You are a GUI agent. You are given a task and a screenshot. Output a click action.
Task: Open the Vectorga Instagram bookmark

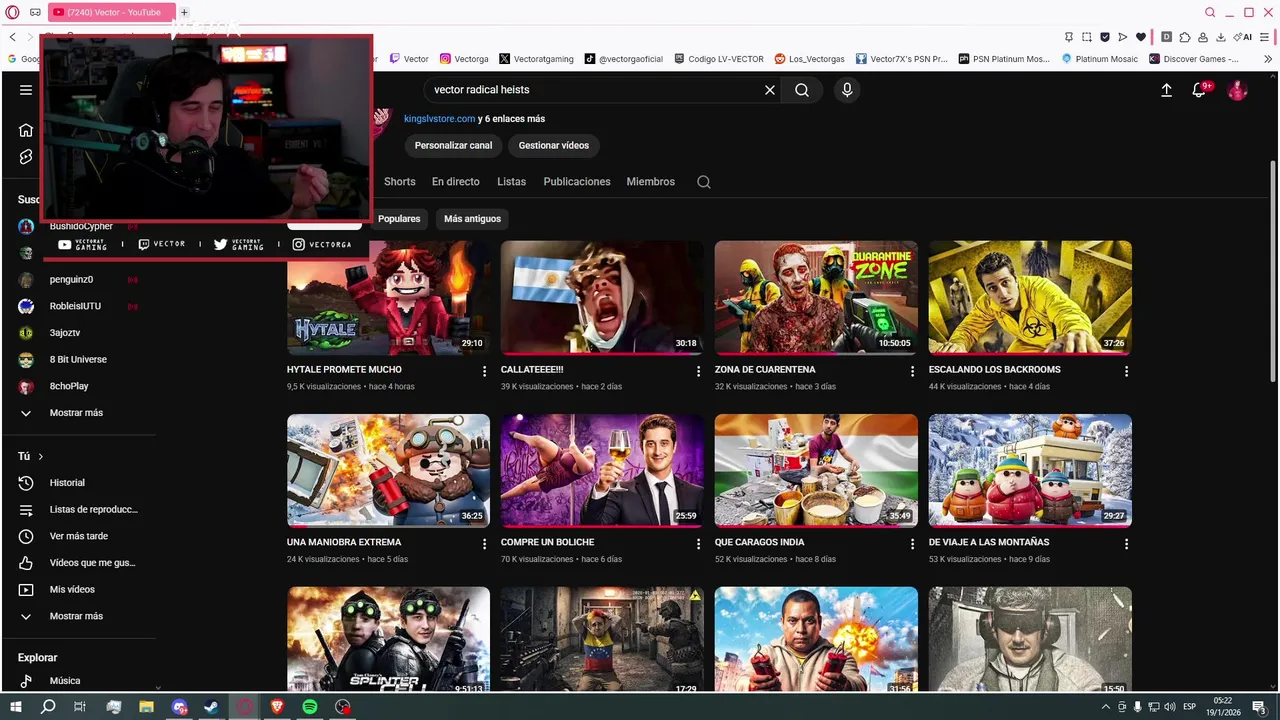tap(465, 59)
